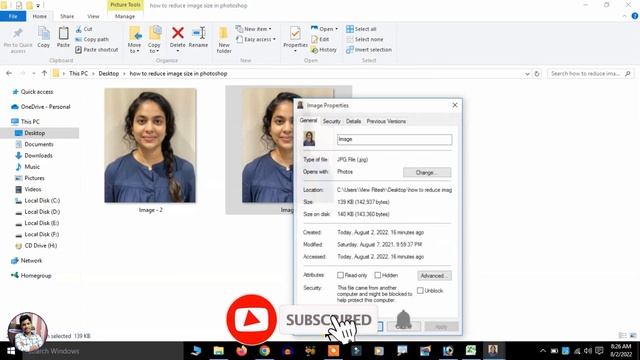
Task: Toggle the Hidden attribute checkbox
Action: click(x=378, y=275)
